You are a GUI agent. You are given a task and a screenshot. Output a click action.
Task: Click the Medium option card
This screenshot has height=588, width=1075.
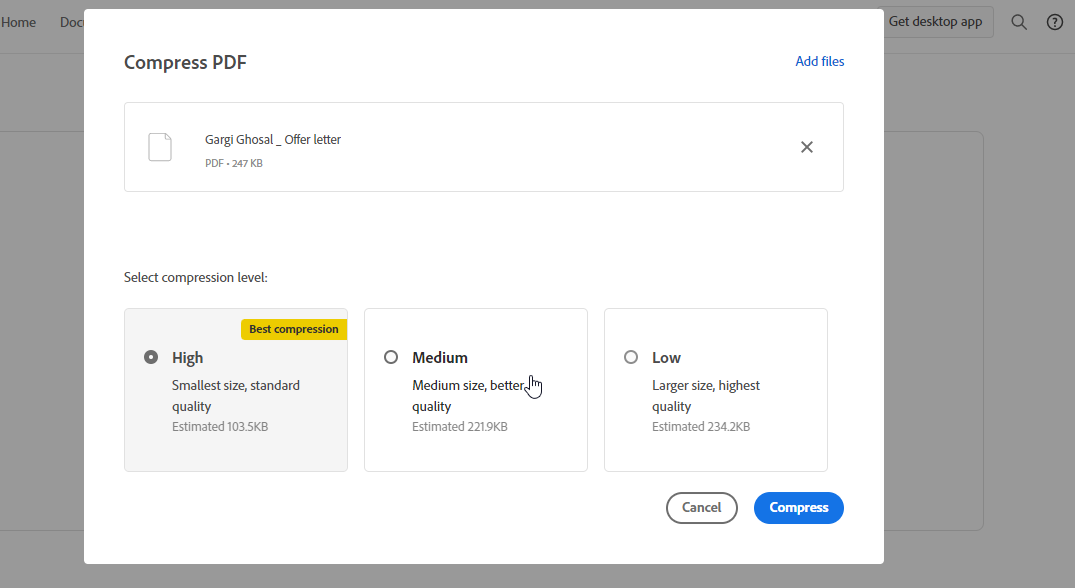pos(475,390)
